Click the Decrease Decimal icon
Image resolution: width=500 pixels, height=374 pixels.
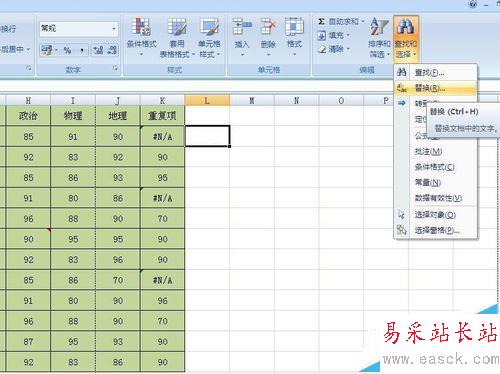pos(112,50)
